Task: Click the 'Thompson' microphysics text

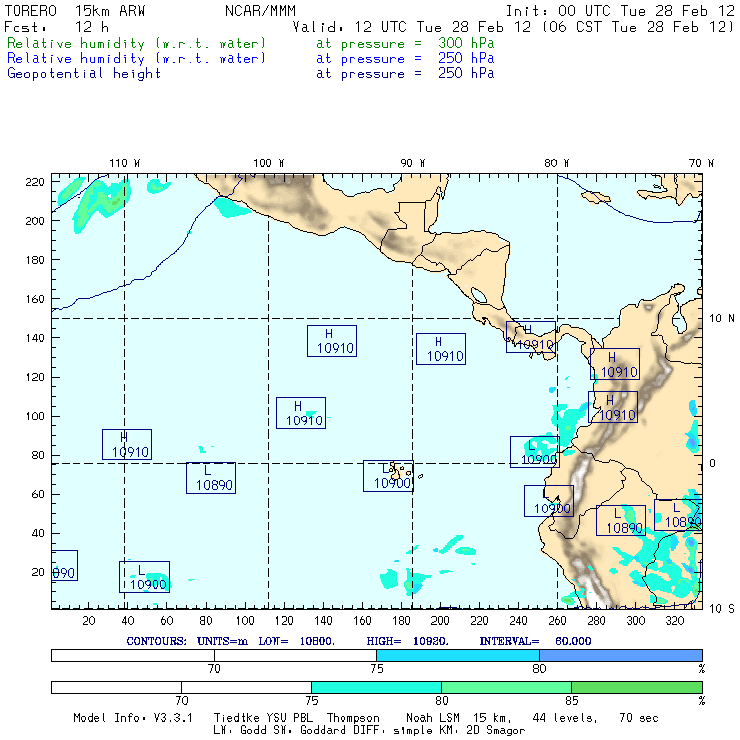Action: tap(353, 718)
